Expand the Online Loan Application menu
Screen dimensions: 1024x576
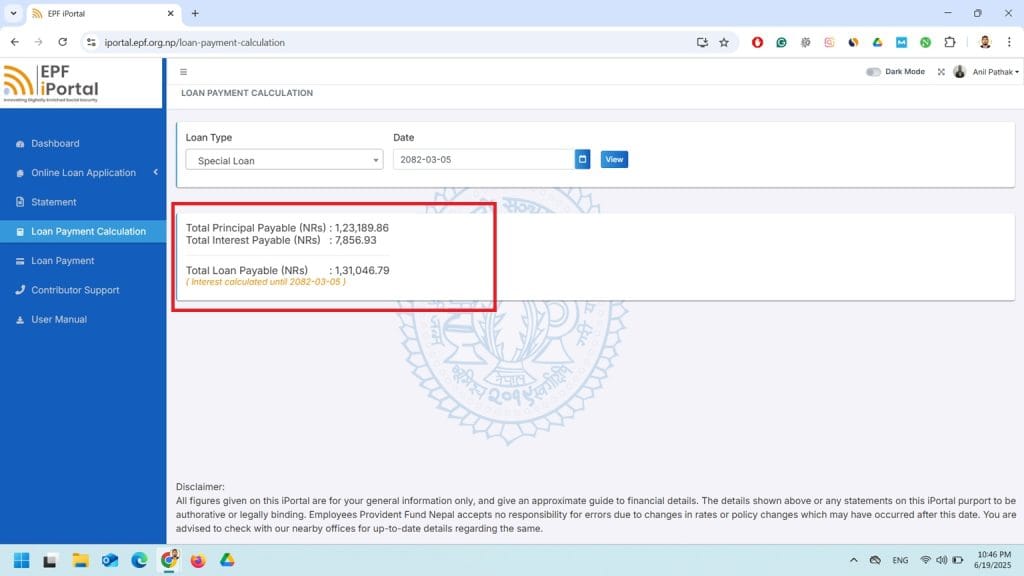pos(83,172)
